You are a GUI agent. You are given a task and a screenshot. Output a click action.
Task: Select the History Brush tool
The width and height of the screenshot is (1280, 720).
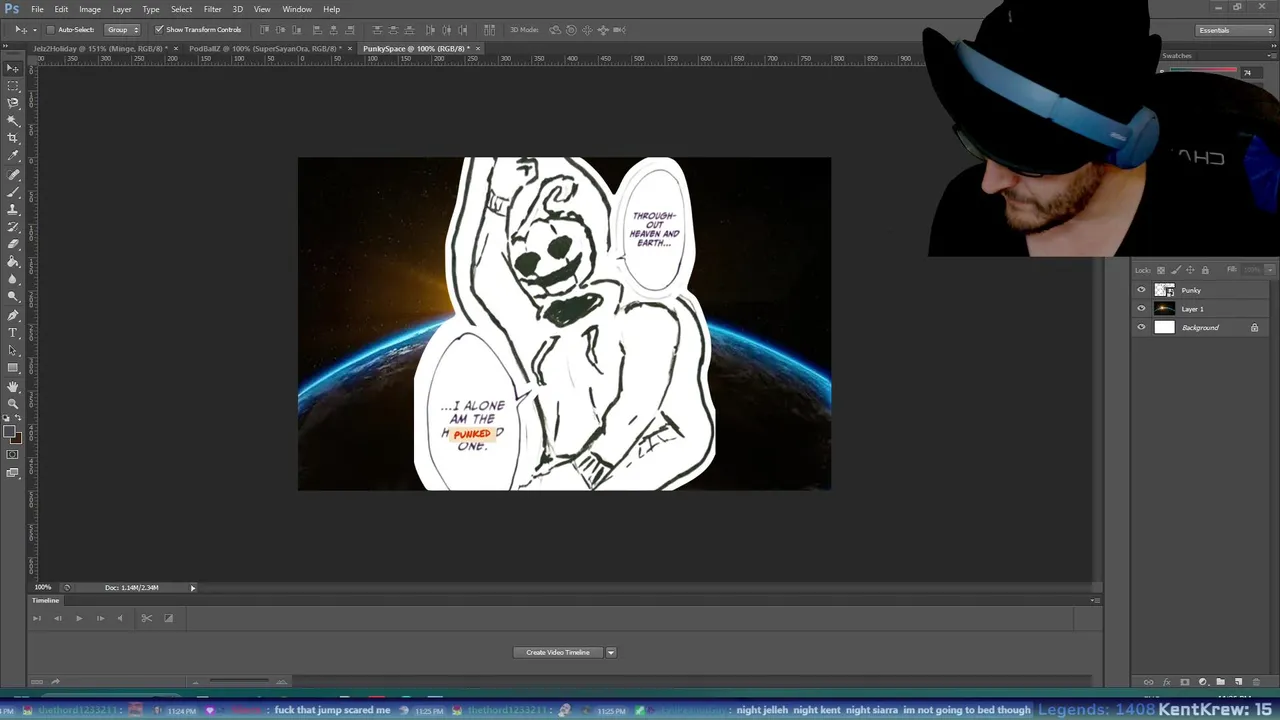[13, 227]
